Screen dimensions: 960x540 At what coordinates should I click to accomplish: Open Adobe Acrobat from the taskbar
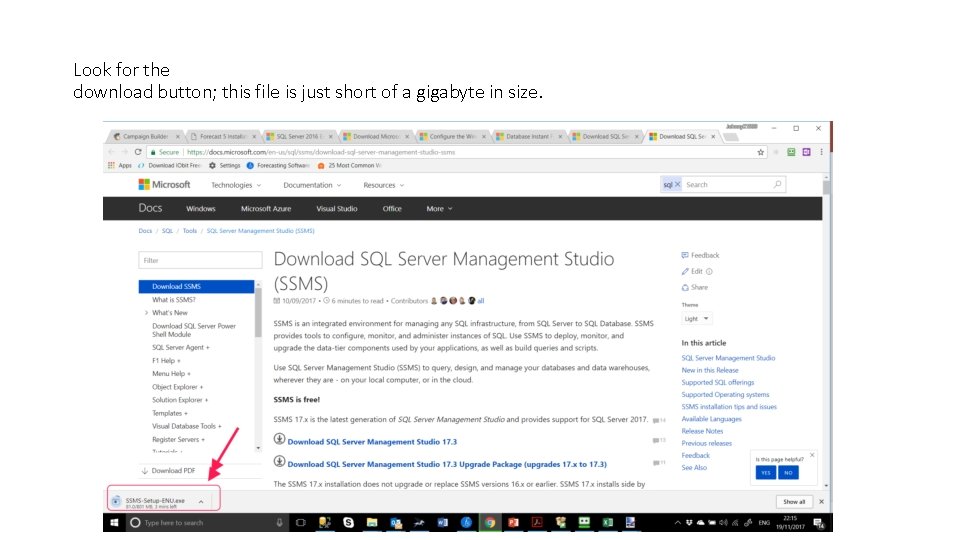[x=537, y=522]
